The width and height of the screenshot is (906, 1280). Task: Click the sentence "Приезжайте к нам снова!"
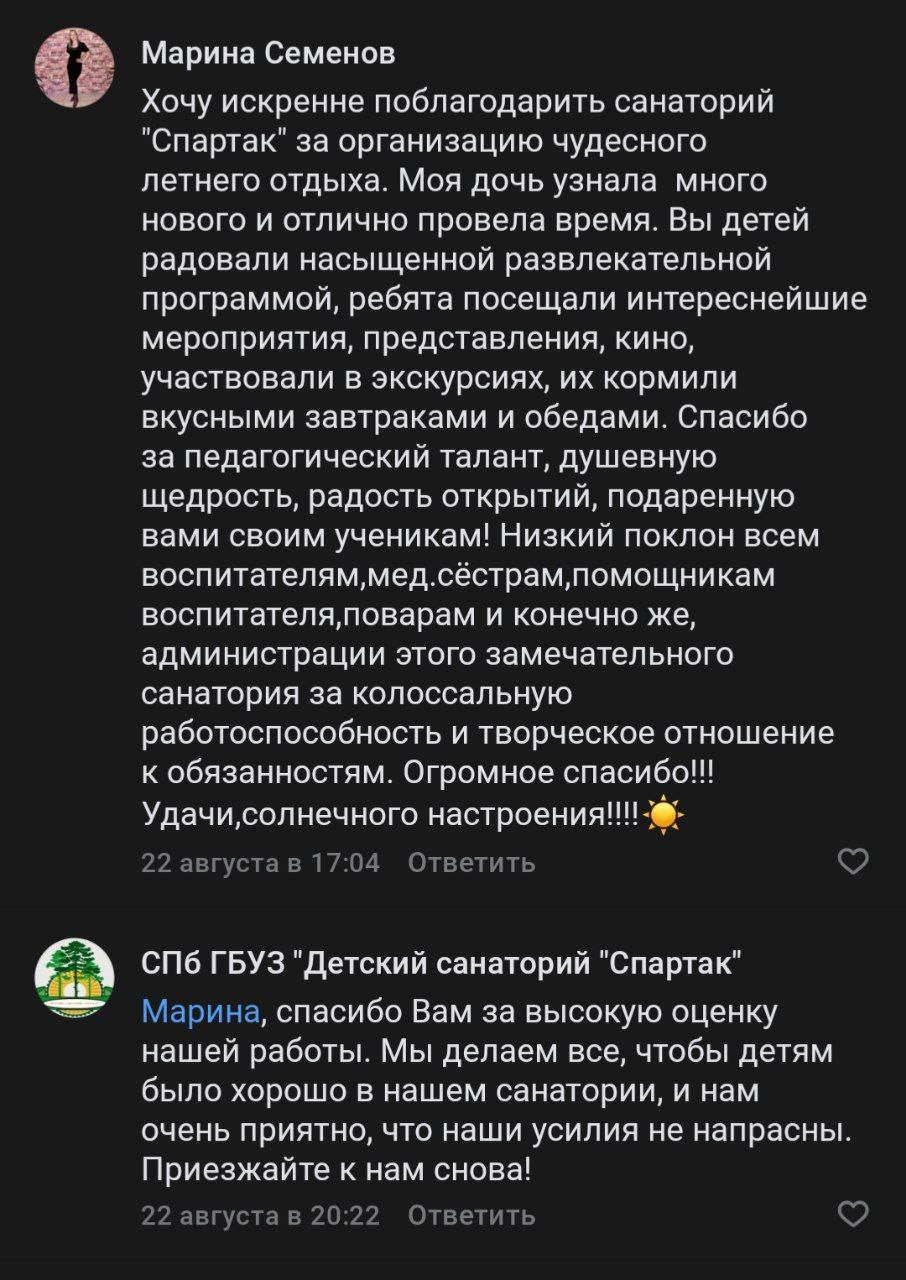tap(336, 1169)
